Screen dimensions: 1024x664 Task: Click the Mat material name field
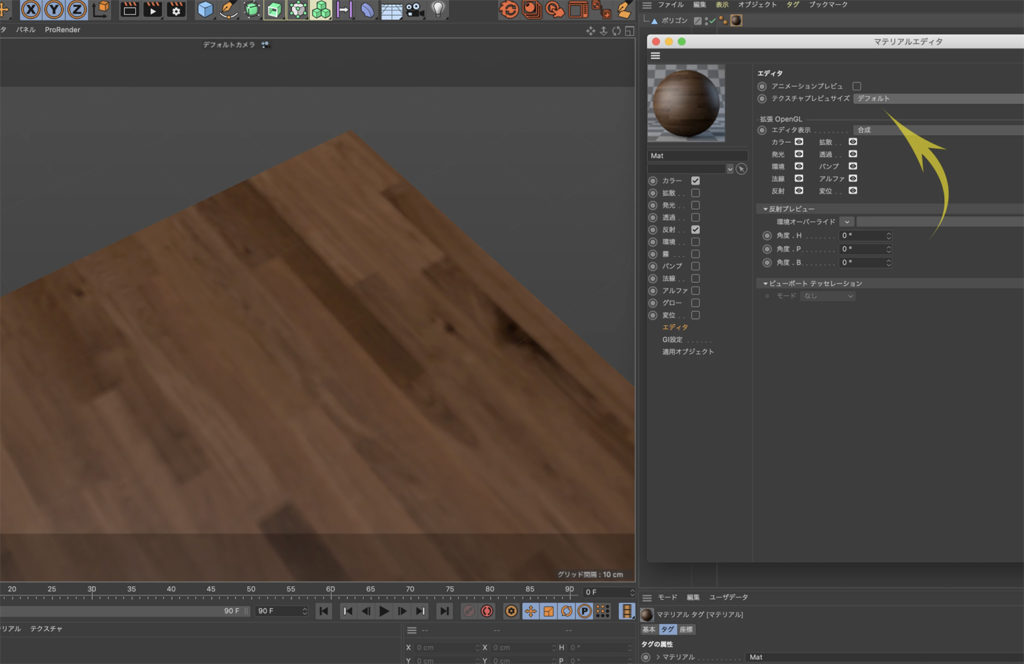pos(697,155)
